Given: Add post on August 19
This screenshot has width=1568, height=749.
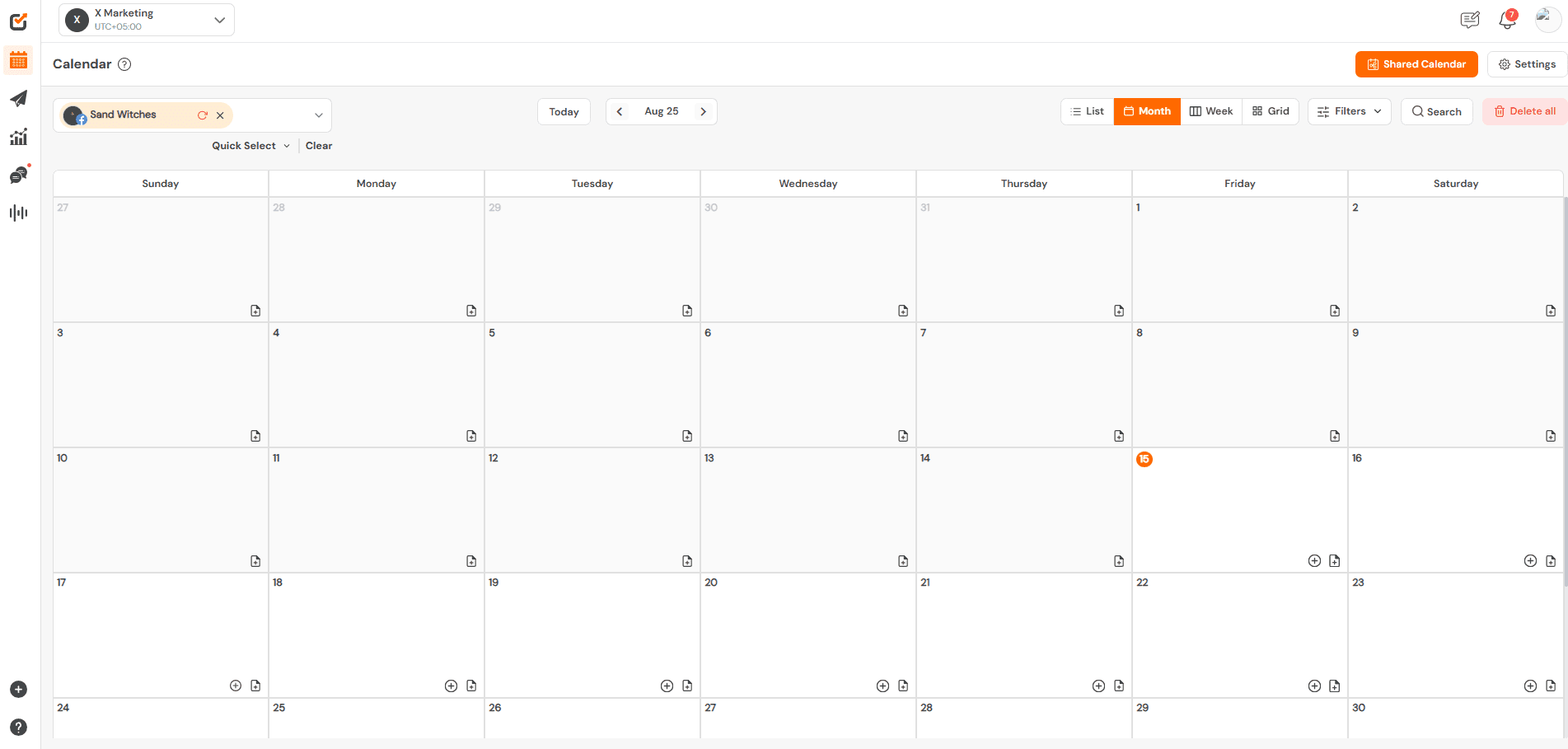Looking at the screenshot, I should pos(667,686).
